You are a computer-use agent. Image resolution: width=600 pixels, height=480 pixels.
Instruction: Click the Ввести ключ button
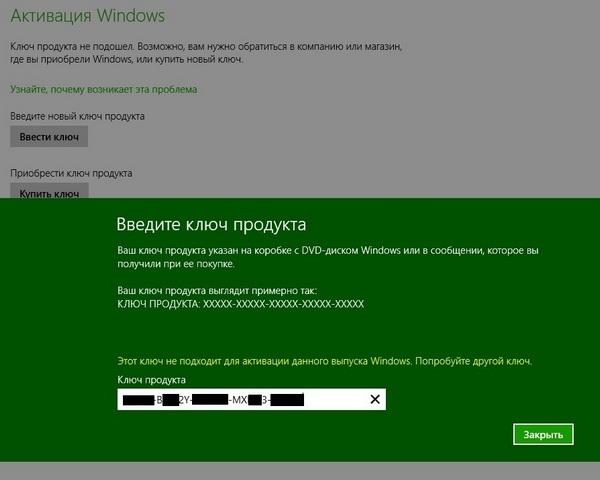click(x=49, y=137)
